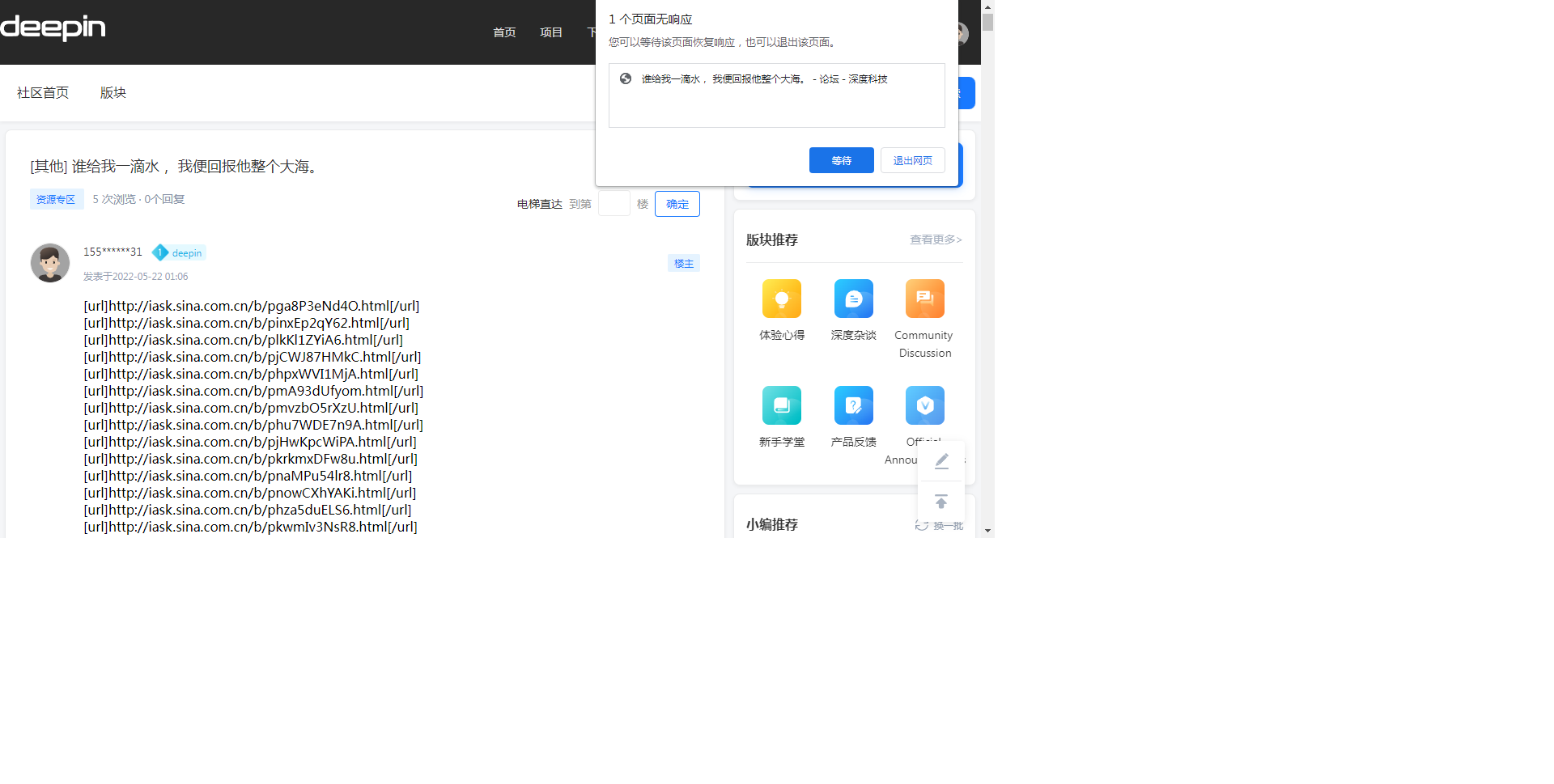This screenshot has width=1554, height=784.
Task: Click the URL line ending pga8P3eNd4O.html
Action: click(252, 306)
